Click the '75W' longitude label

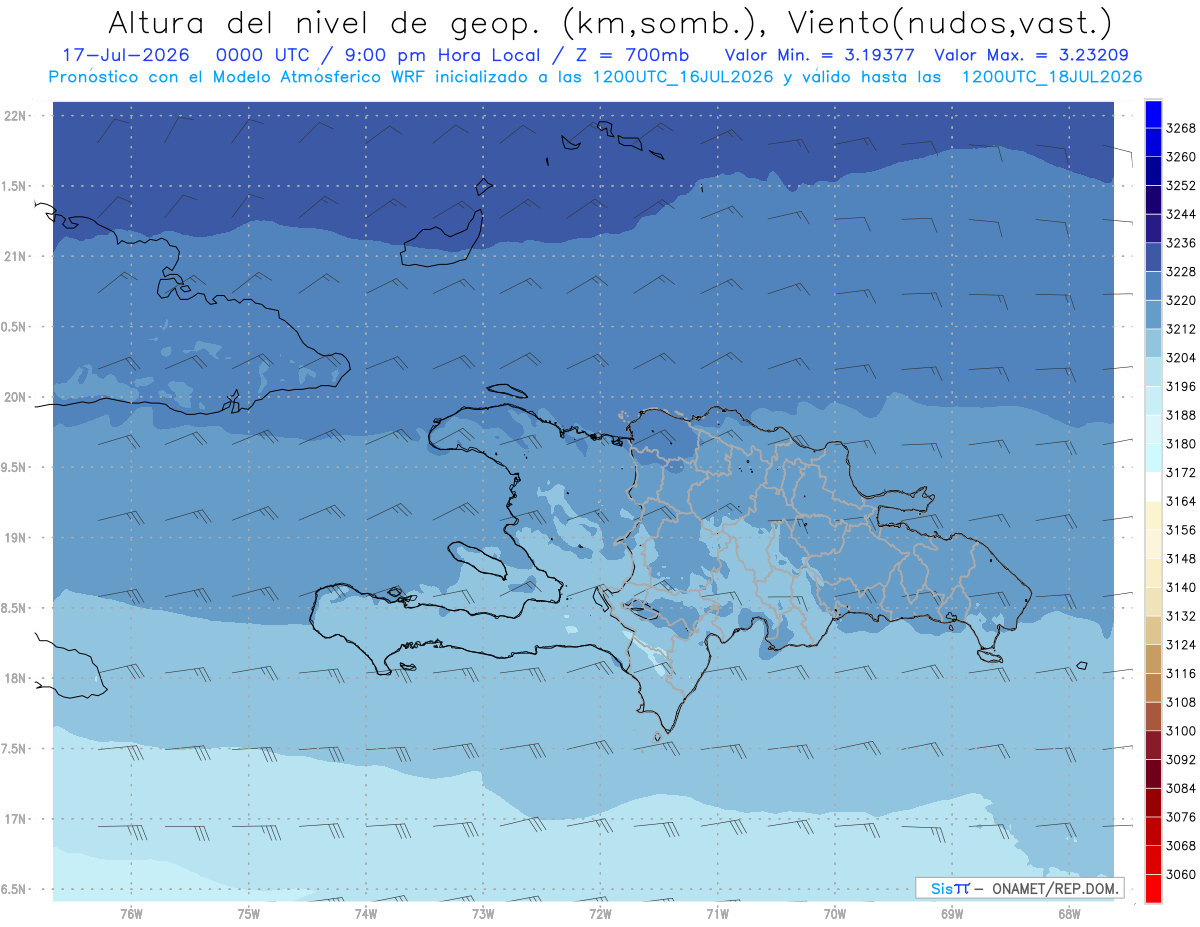pos(249,914)
